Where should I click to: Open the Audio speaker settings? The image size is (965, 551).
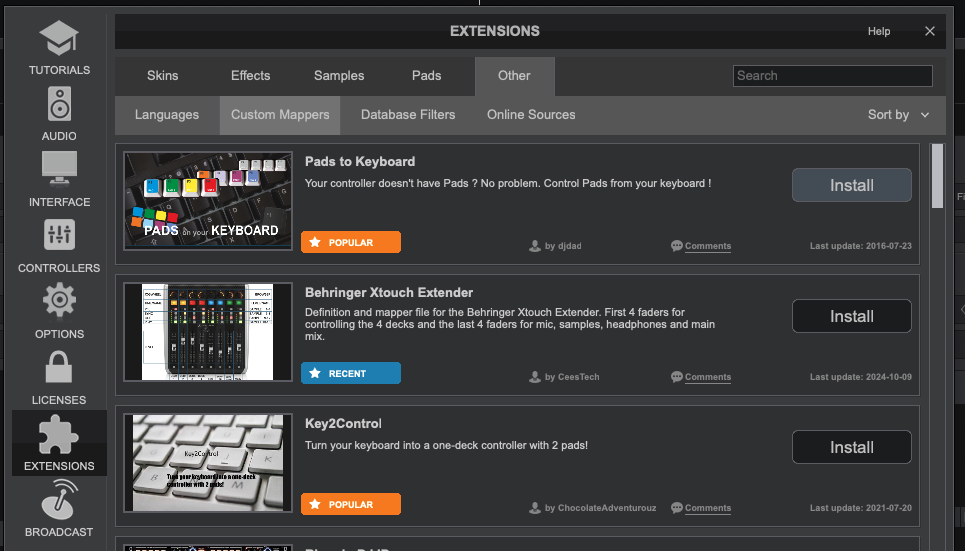click(59, 104)
